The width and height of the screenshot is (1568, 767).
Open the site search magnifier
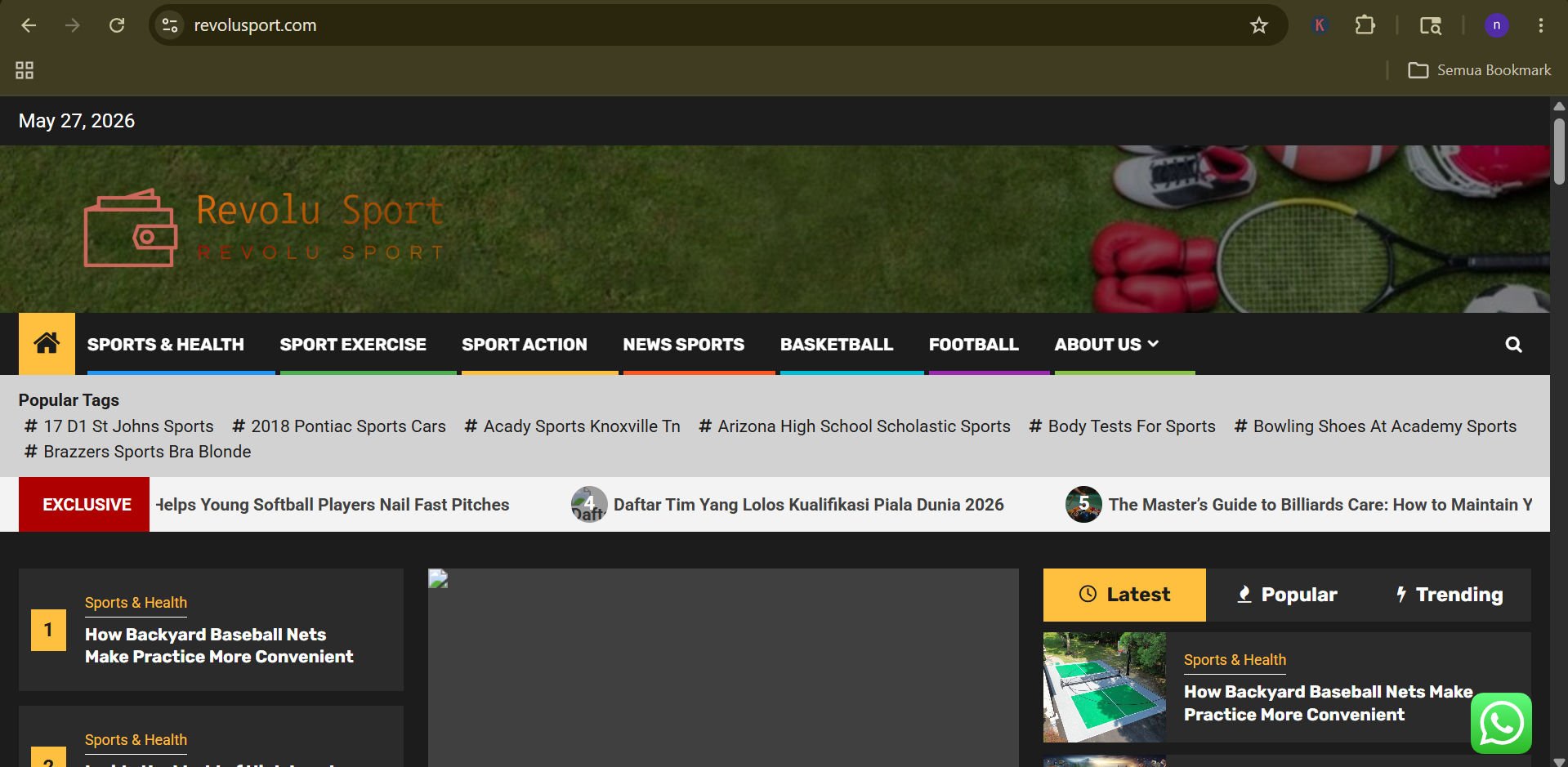point(1513,345)
